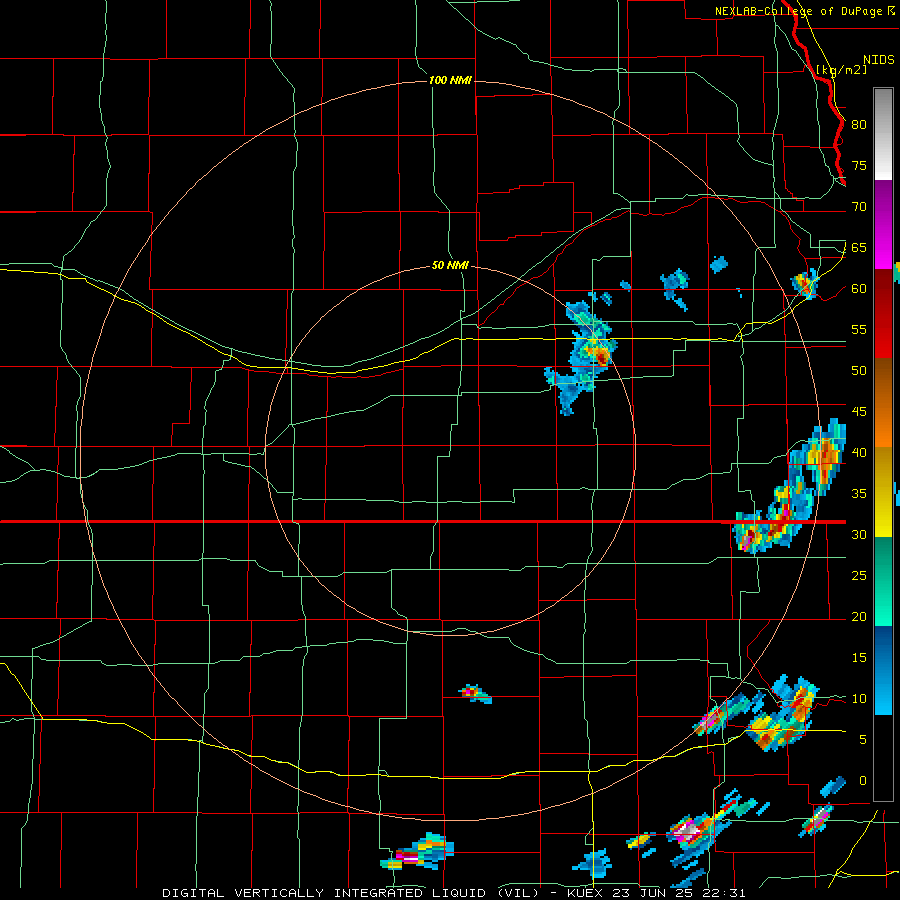Click the 40 value on the VIL scale
This screenshot has width=900, height=900.
(859, 452)
